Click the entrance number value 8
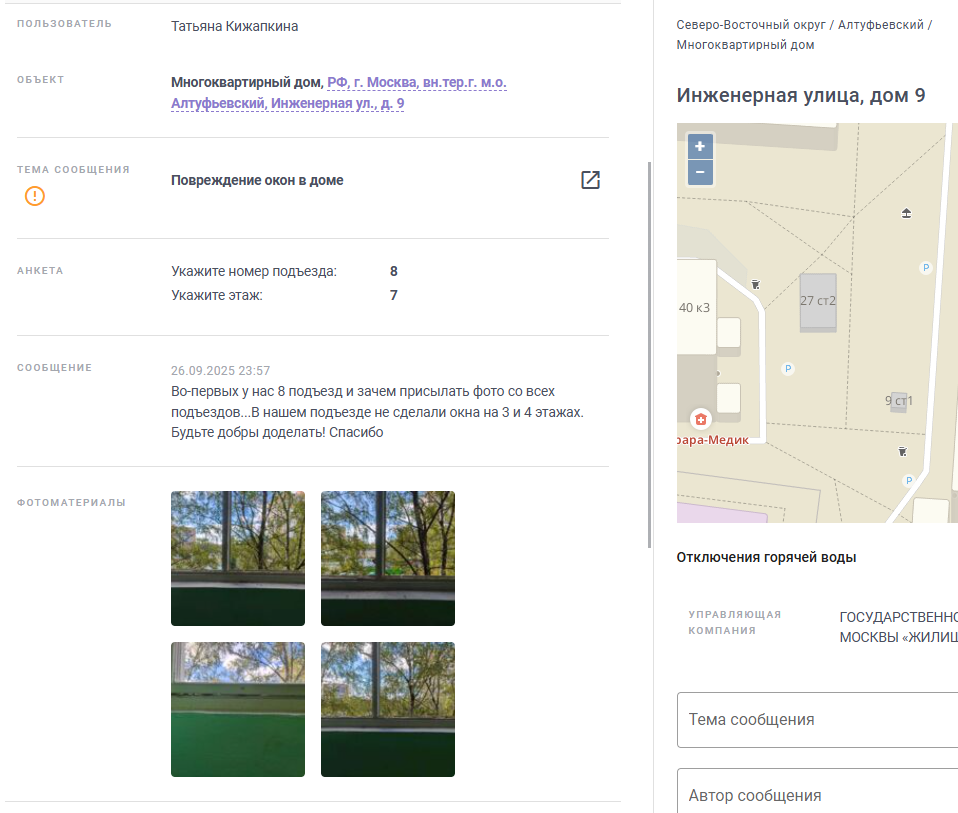This screenshot has width=958, height=813. pos(393,271)
